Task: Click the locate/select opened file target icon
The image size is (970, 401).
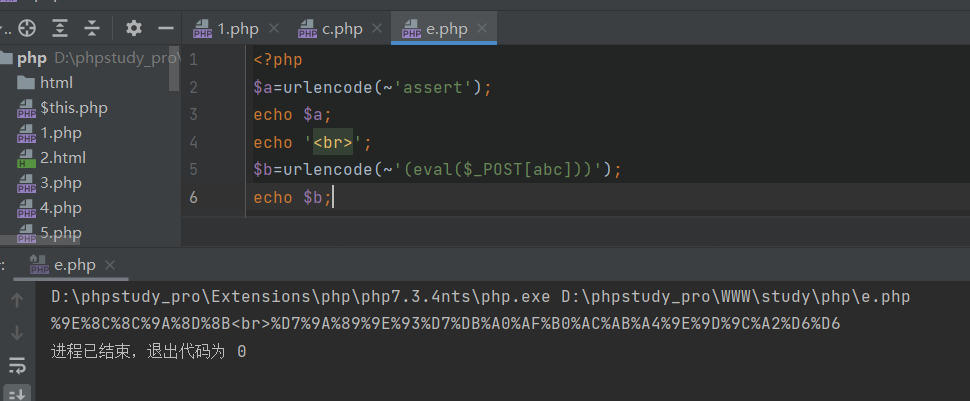Action: (27, 28)
